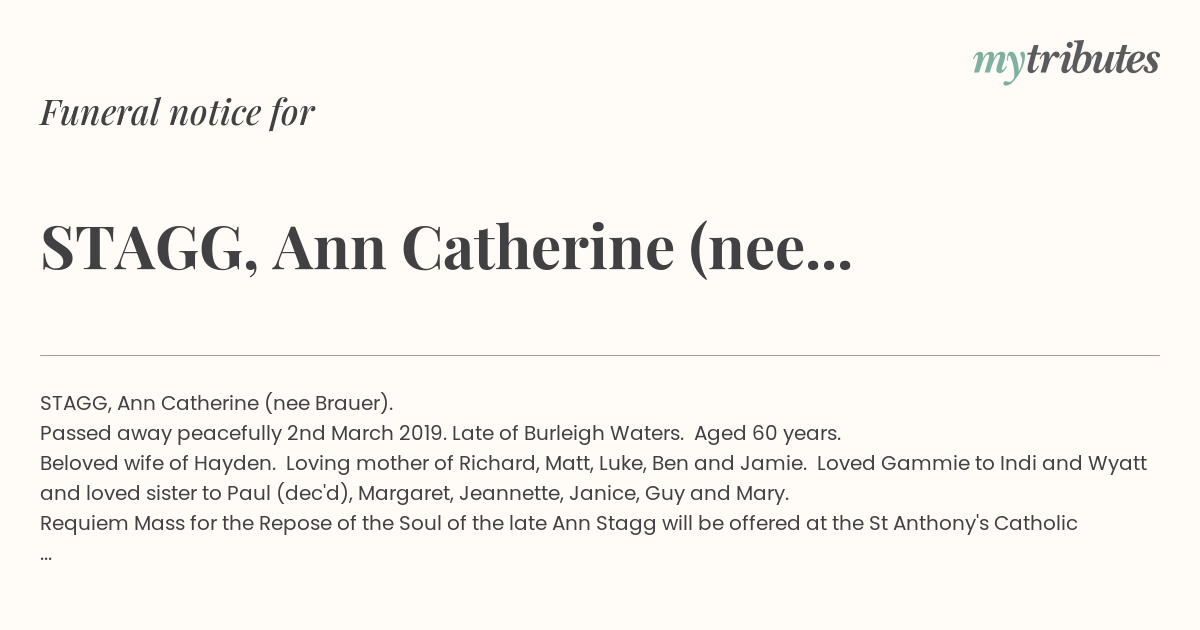This screenshot has height=630, width=1200.
Task: Select the "Funeral notice for" subtitle
Action: (x=178, y=112)
